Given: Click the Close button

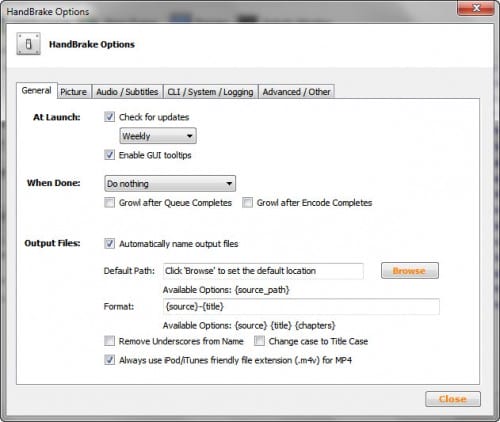Looking at the screenshot, I should (453, 399).
